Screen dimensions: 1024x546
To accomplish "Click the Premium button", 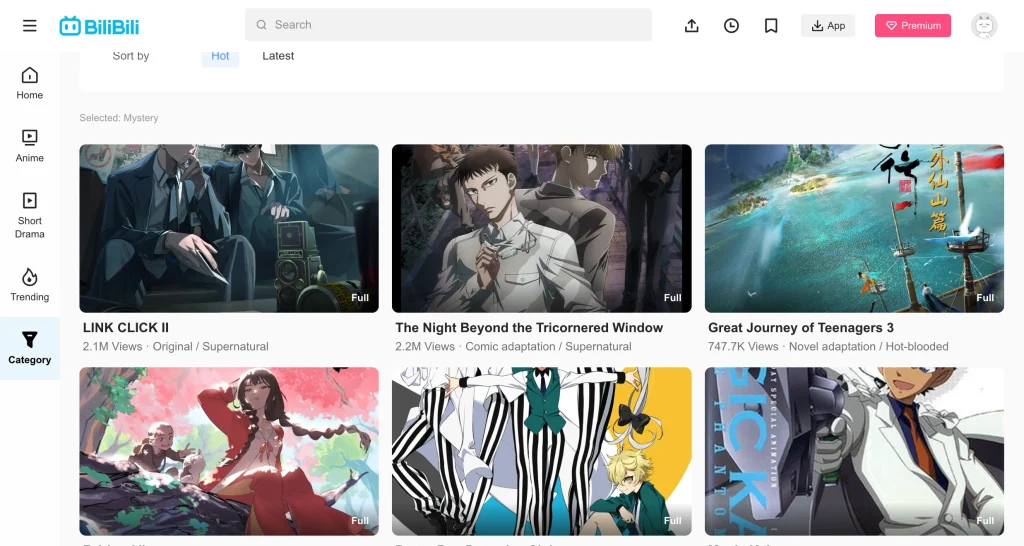I will click(913, 25).
